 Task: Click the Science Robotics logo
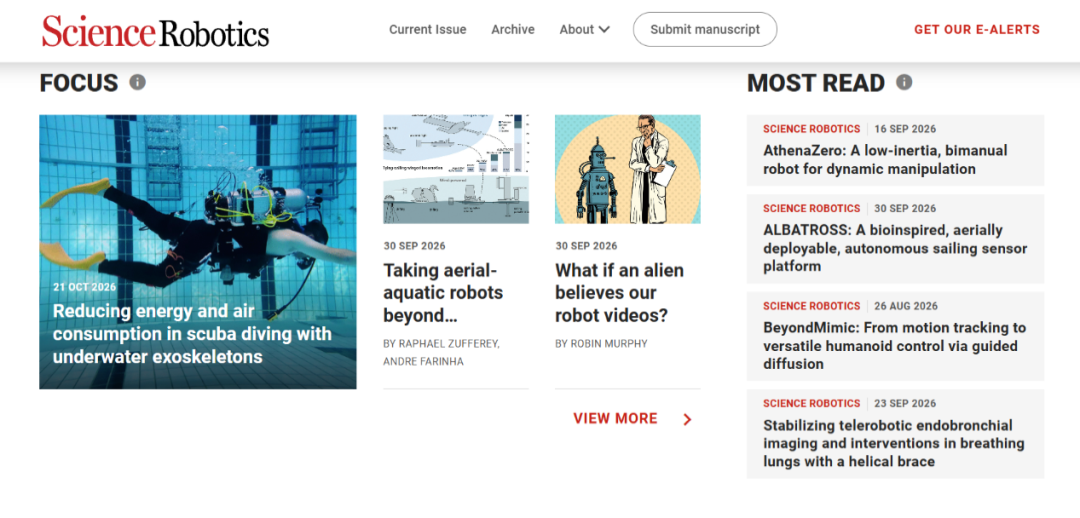click(x=156, y=31)
